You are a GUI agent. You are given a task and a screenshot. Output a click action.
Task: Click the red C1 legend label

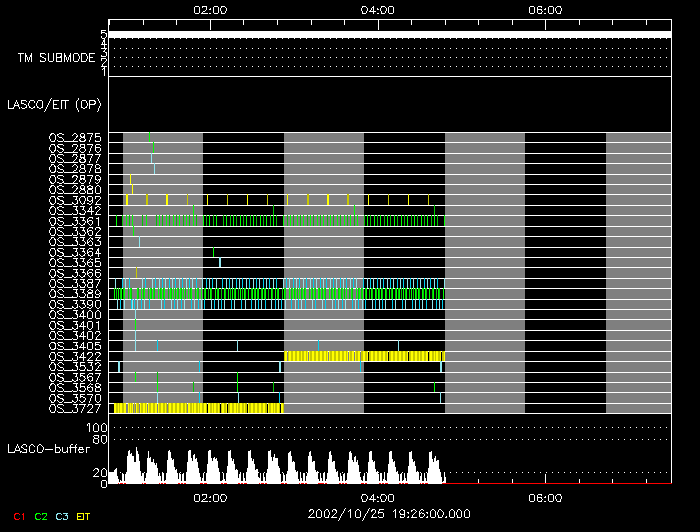click(x=17, y=516)
